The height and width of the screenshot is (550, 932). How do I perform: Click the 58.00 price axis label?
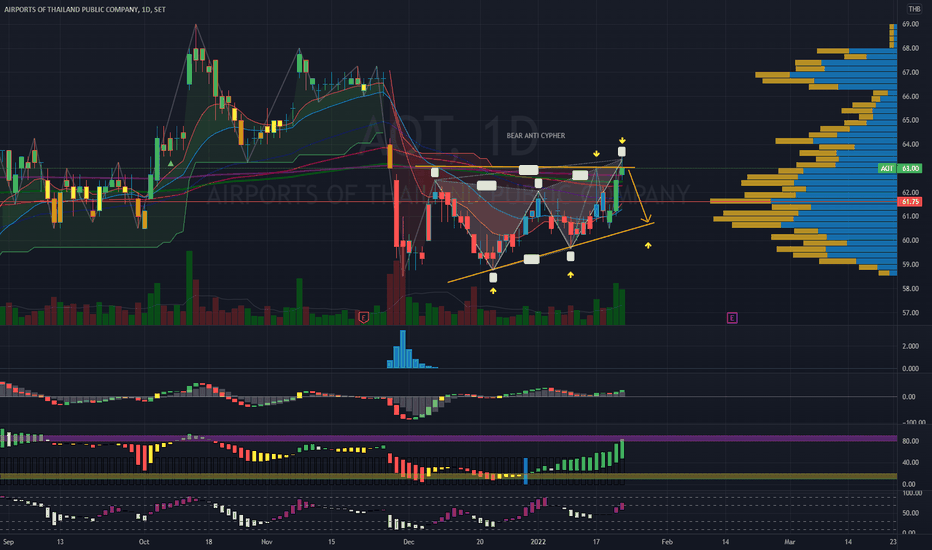point(911,289)
